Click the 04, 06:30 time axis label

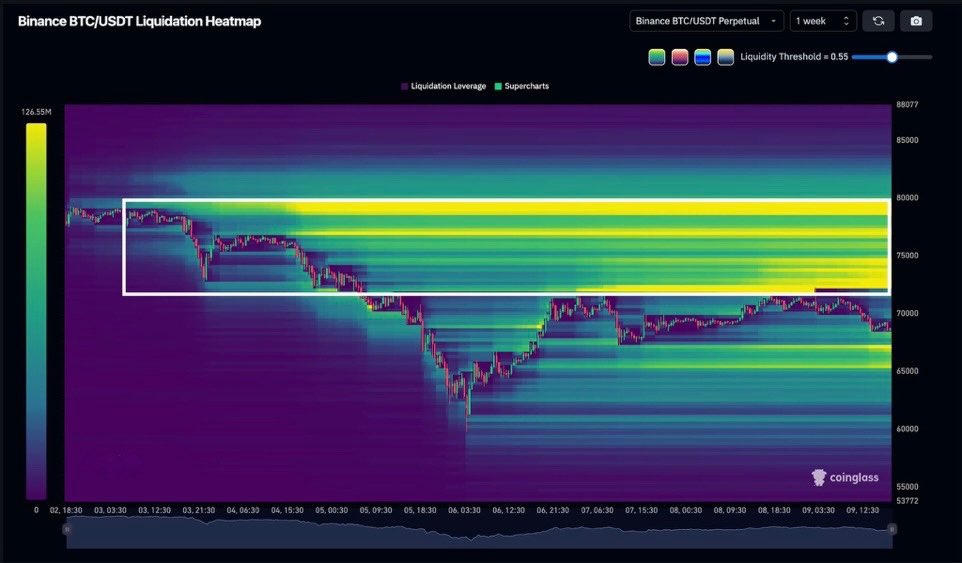click(243, 510)
